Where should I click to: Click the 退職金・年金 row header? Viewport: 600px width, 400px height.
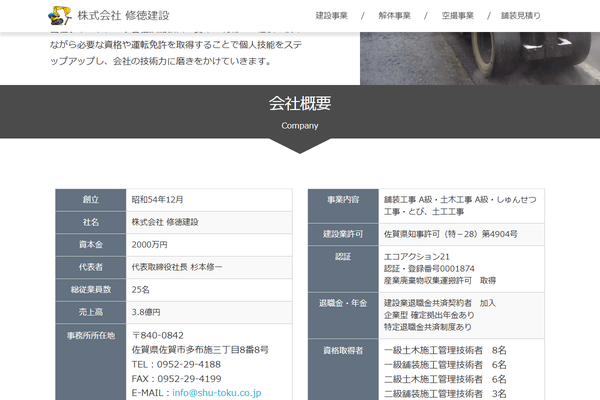(343, 315)
